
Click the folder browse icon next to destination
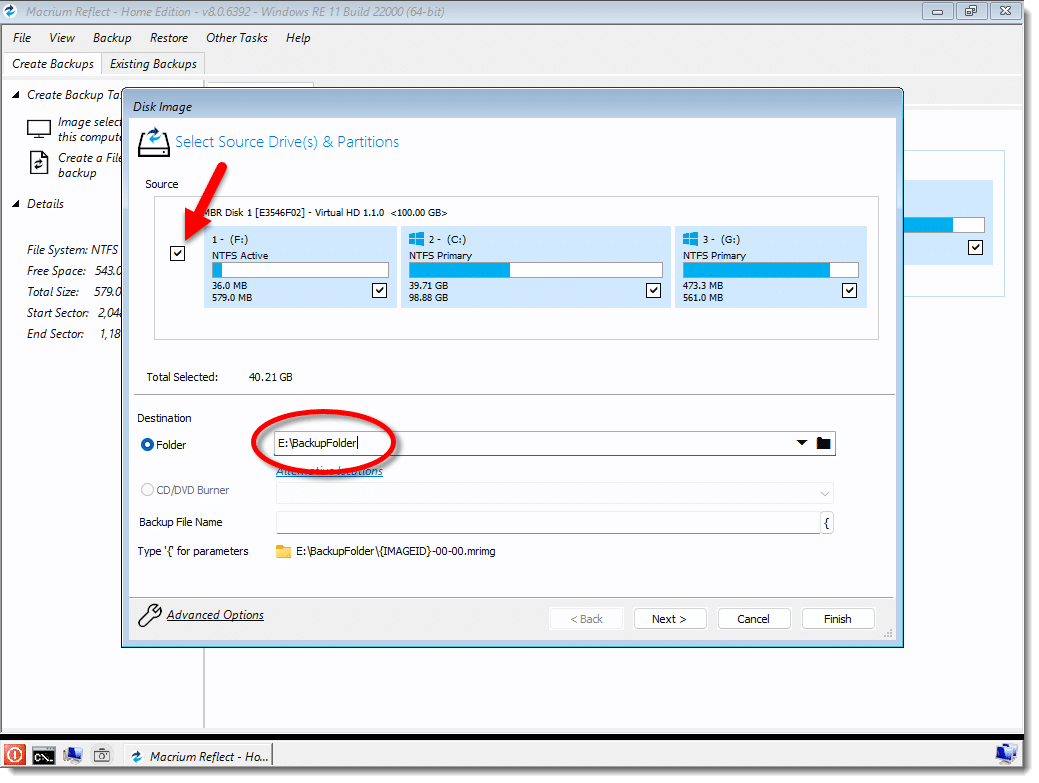tap(824, 444)
